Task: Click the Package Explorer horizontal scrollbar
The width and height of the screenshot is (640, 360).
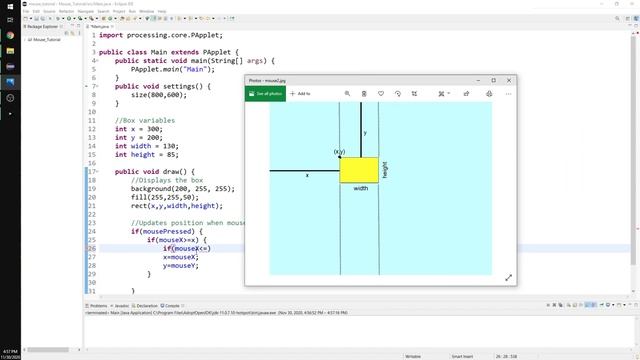Action: 48,350
